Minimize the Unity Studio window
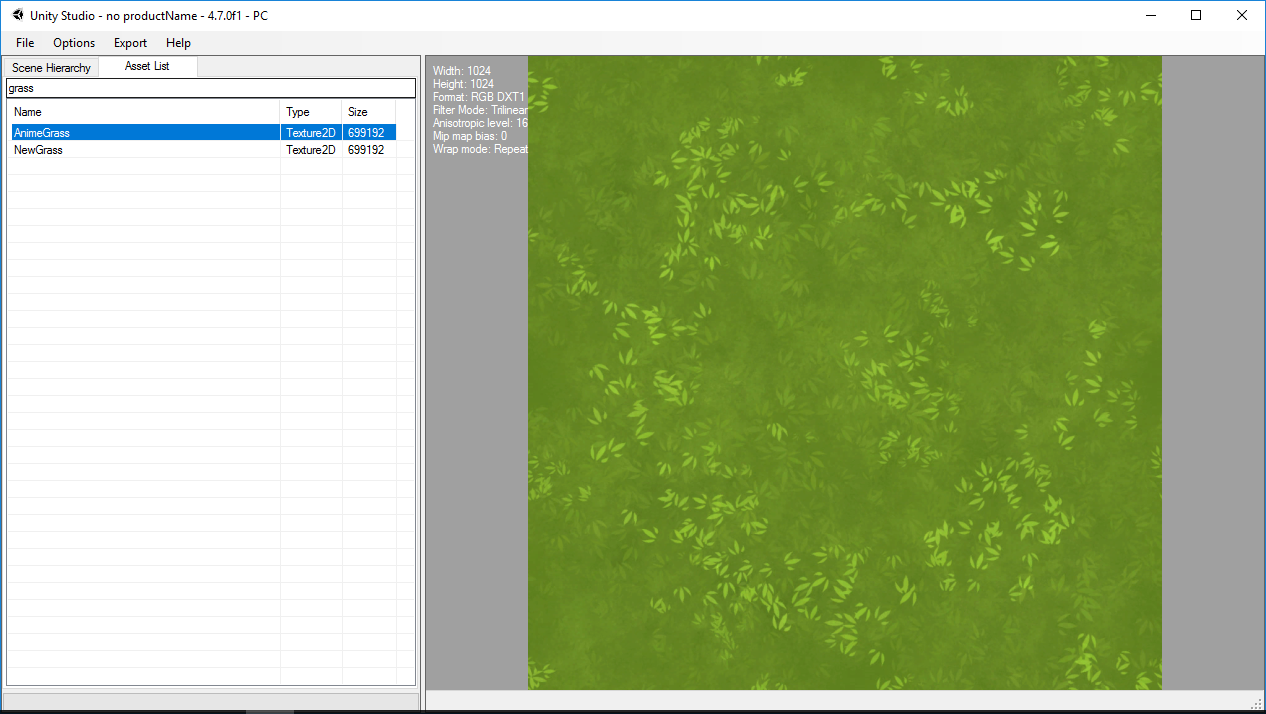This screenshot has height=714, width=1266. click(1150, 15)
